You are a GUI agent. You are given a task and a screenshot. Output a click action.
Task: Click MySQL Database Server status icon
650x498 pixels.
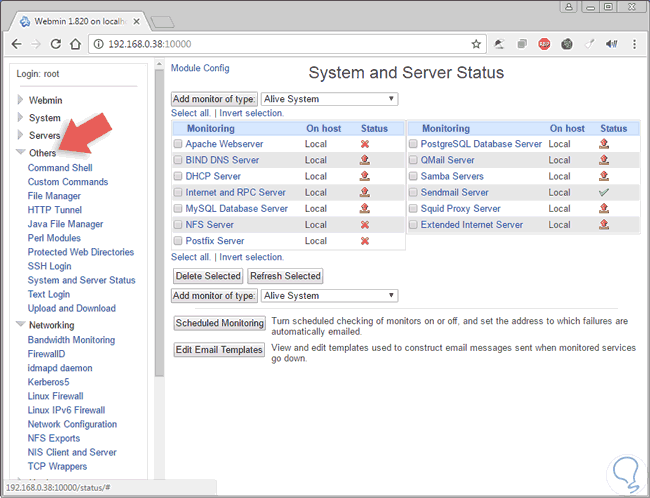click(365, 208)
